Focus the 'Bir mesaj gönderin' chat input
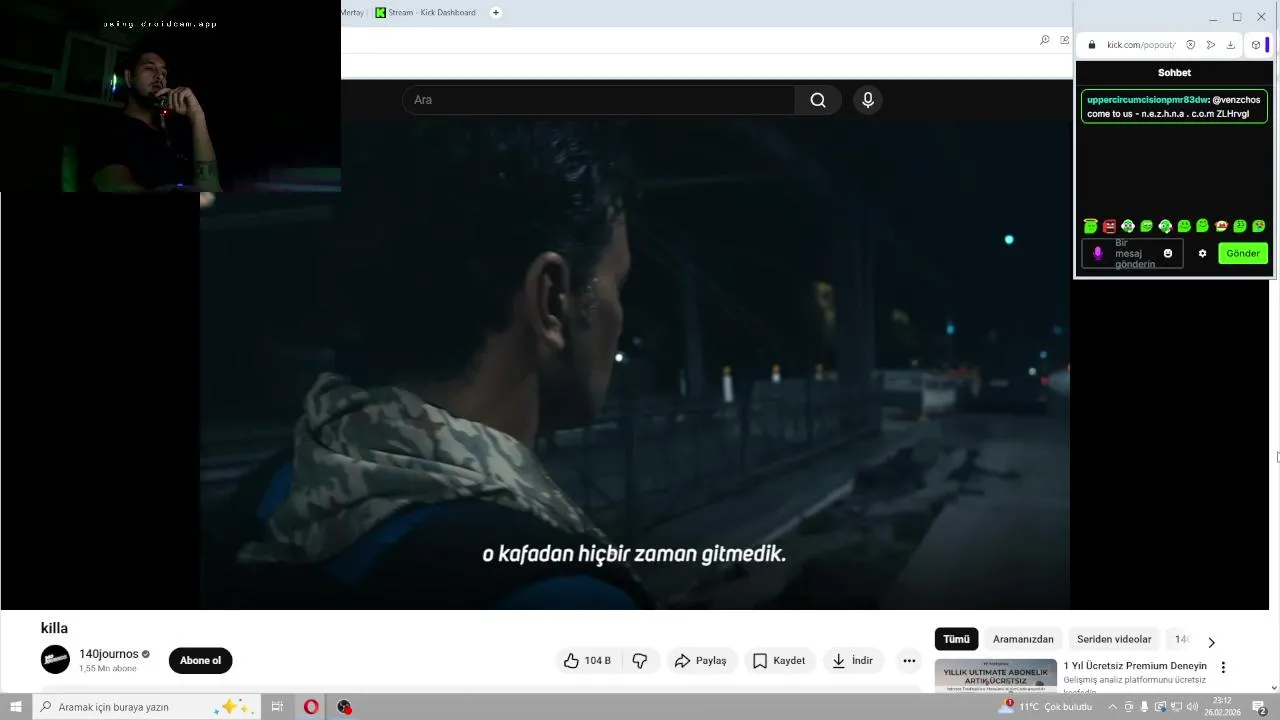The height and width of the screenshot is (720, 1280). [1132, 254]
